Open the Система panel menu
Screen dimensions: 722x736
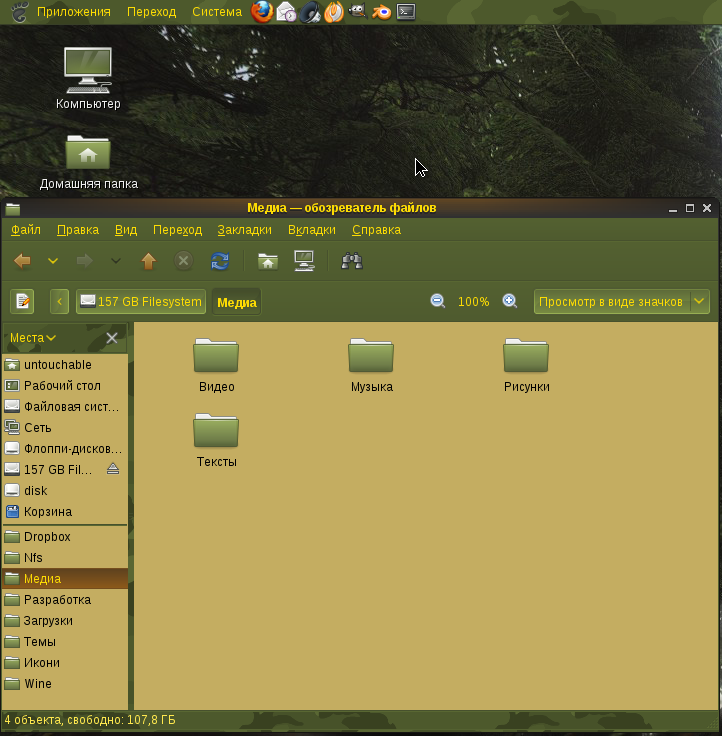(217, 12)
